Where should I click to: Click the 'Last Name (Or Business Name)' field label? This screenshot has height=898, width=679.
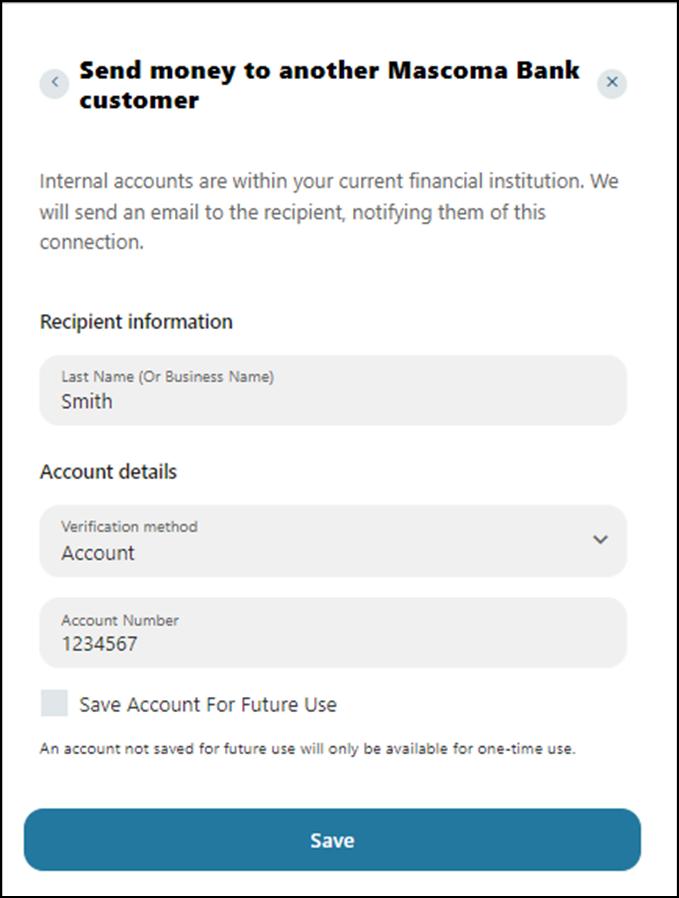coord(167,377)
